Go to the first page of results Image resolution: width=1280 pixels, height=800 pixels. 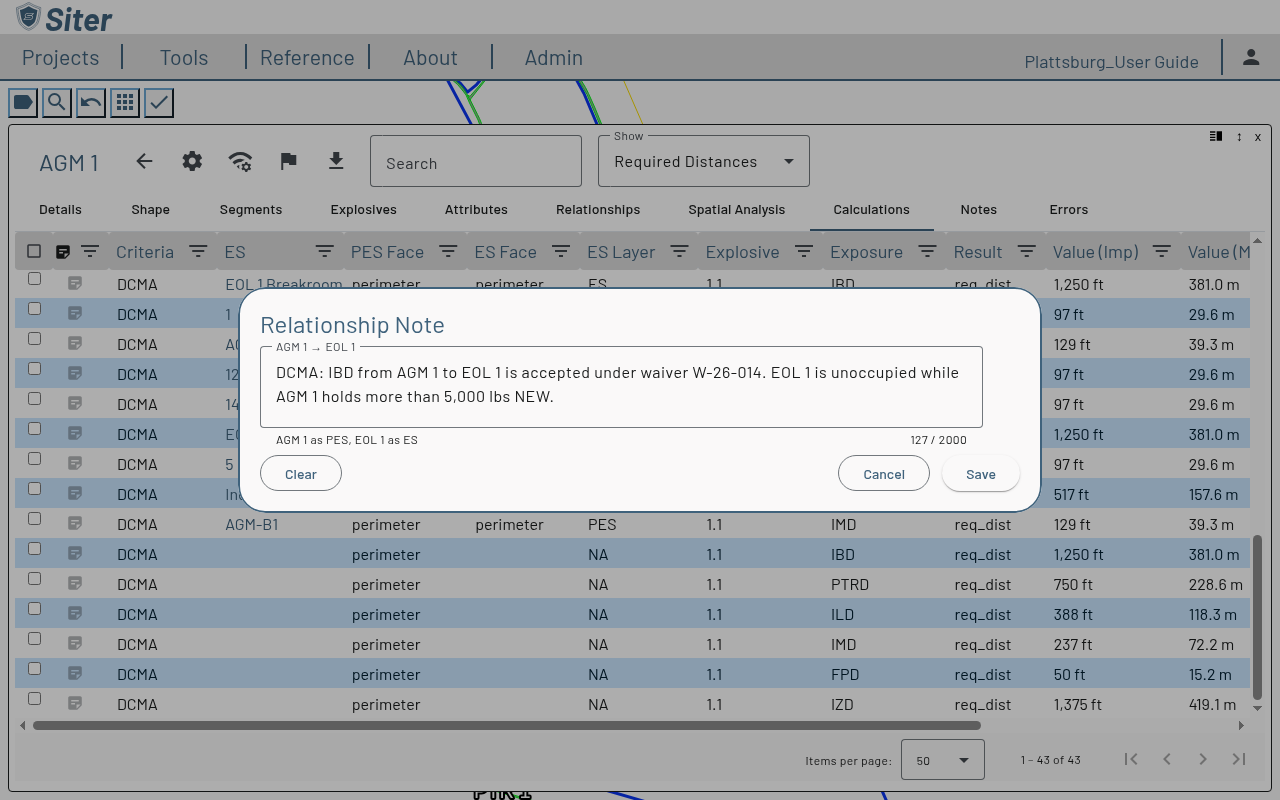[1131, 759]
